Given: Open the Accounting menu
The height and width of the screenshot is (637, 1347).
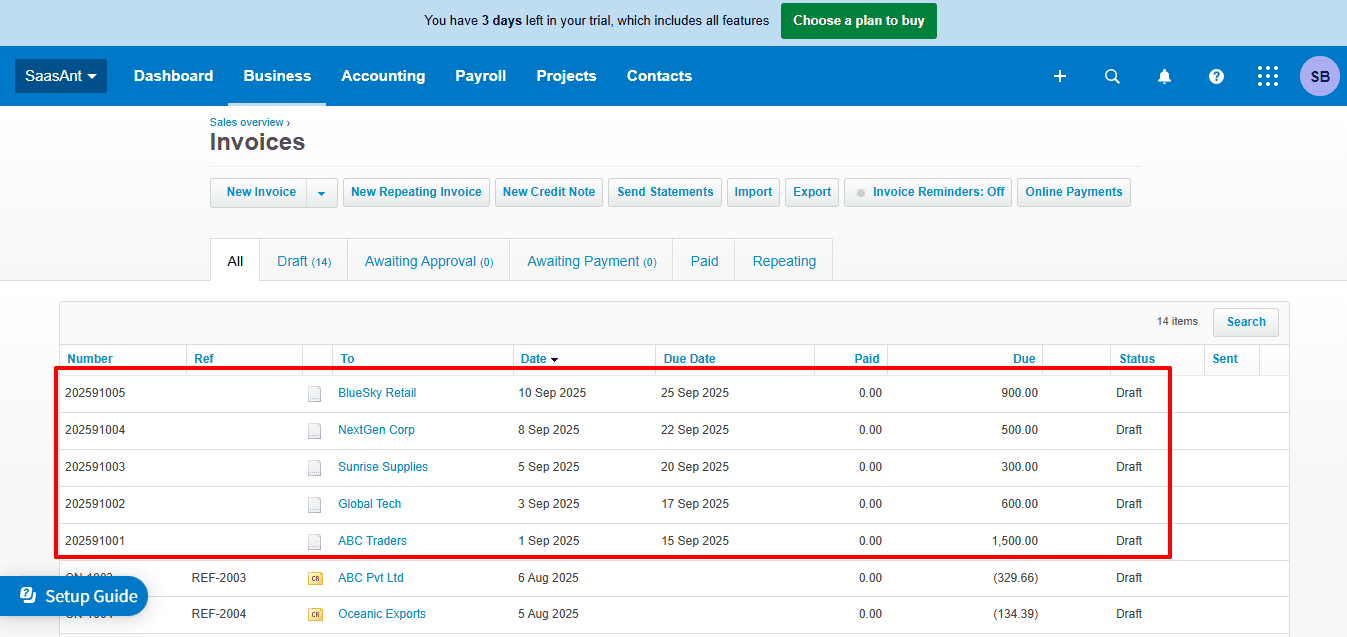Looking at the screenshot, I should point(383,76).
